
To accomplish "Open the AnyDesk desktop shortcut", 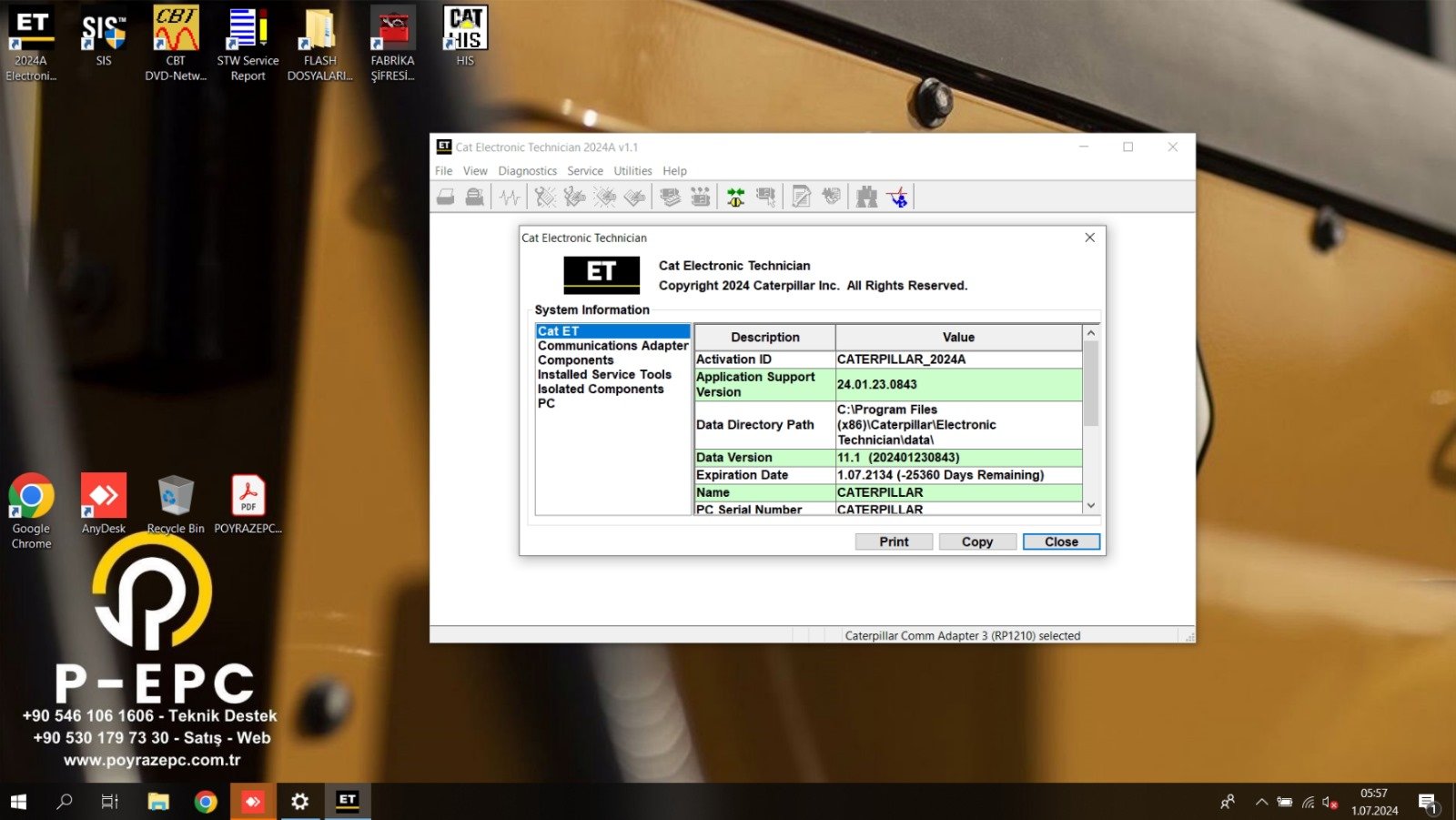I will click(x=104, y=503).
